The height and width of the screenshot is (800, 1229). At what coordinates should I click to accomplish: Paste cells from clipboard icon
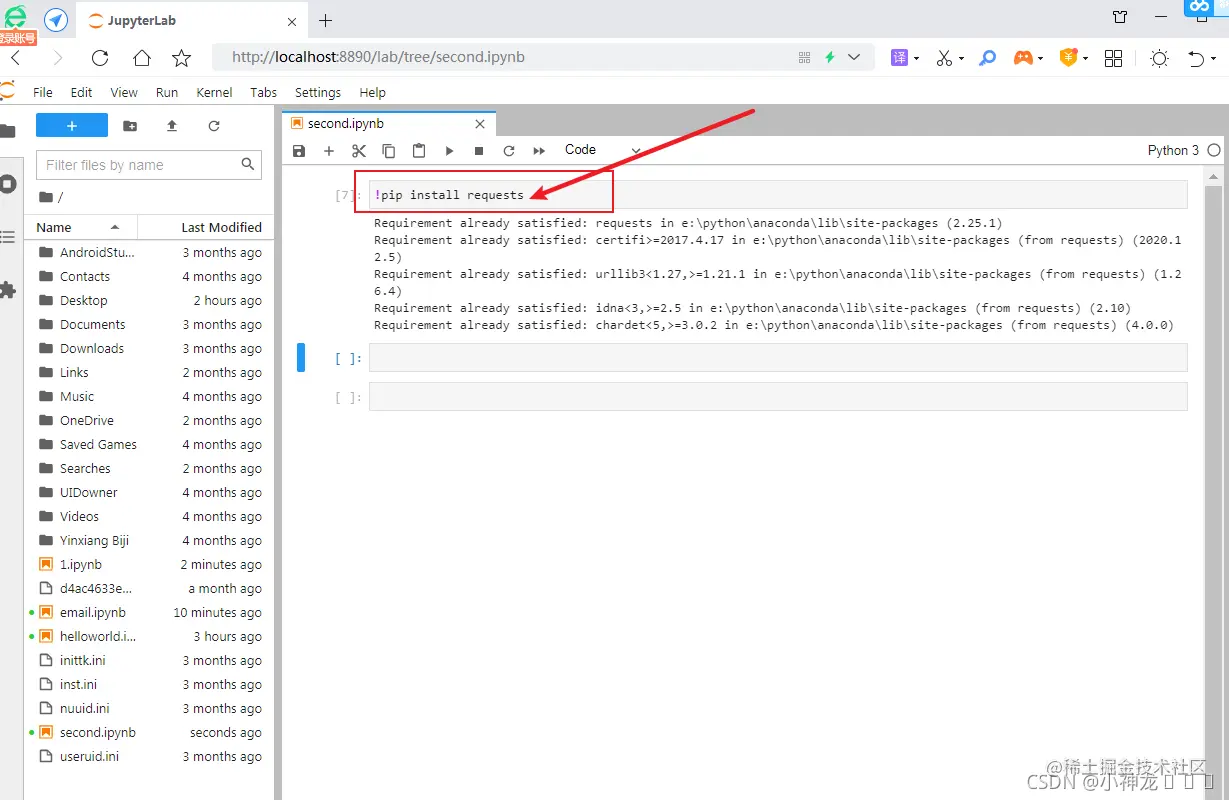[x=419, y=151]
